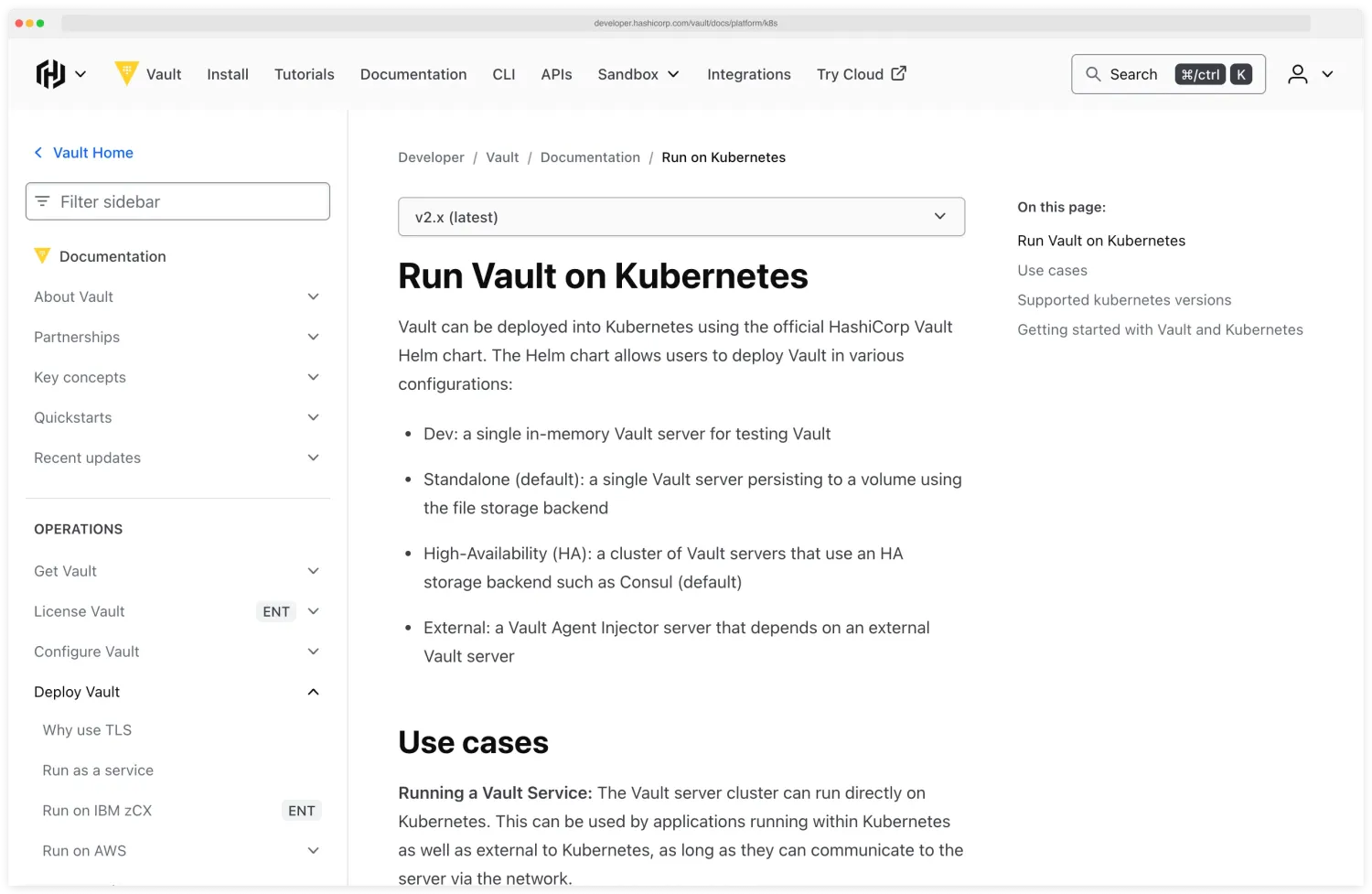
Task: Open the user account icon
Action: coord(1298,74)
